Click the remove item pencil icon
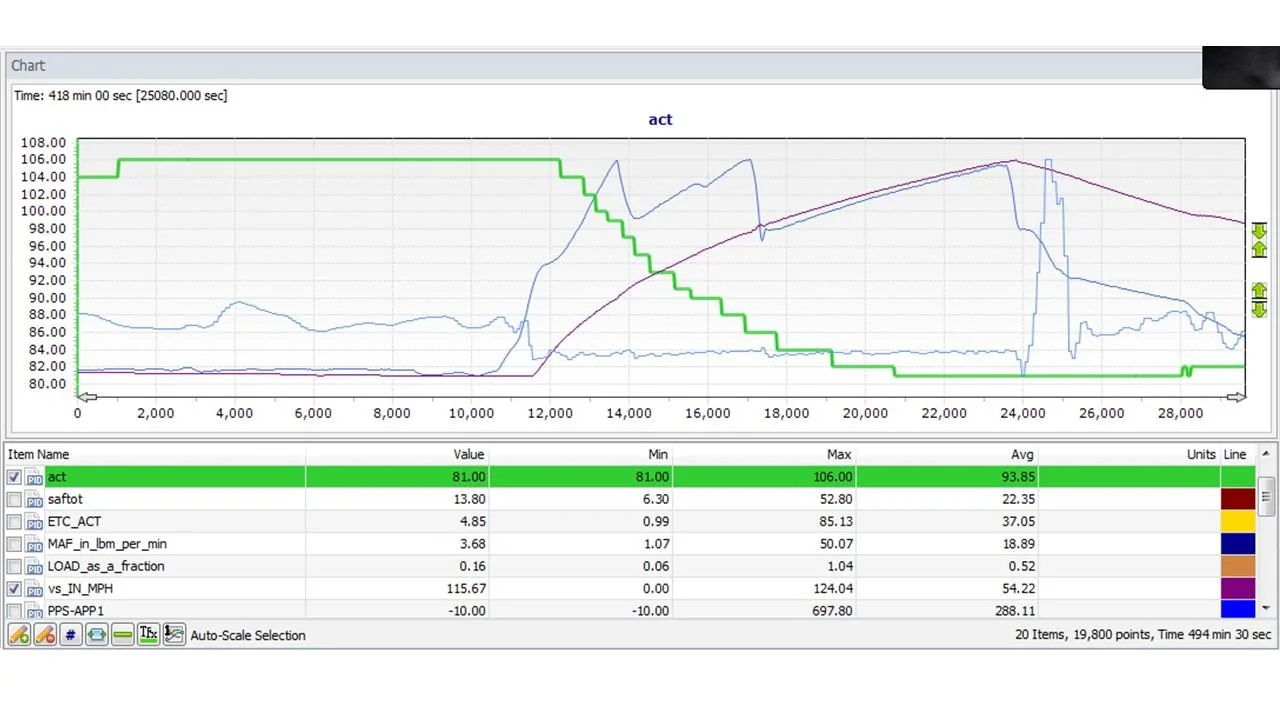Image resolution: width=1280 pixels, height=720 pixels. (45, 635)
